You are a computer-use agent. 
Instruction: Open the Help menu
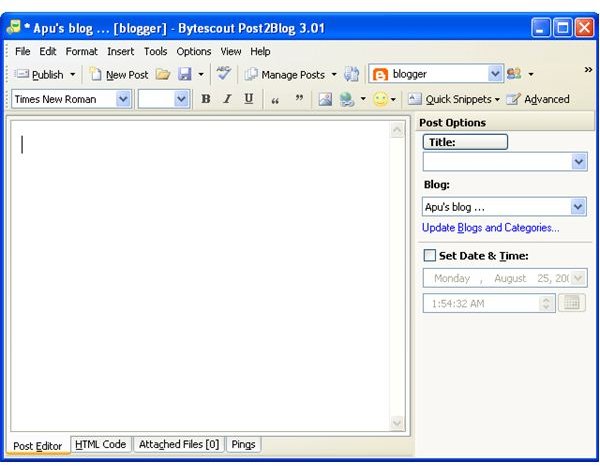tap(260, 51)
